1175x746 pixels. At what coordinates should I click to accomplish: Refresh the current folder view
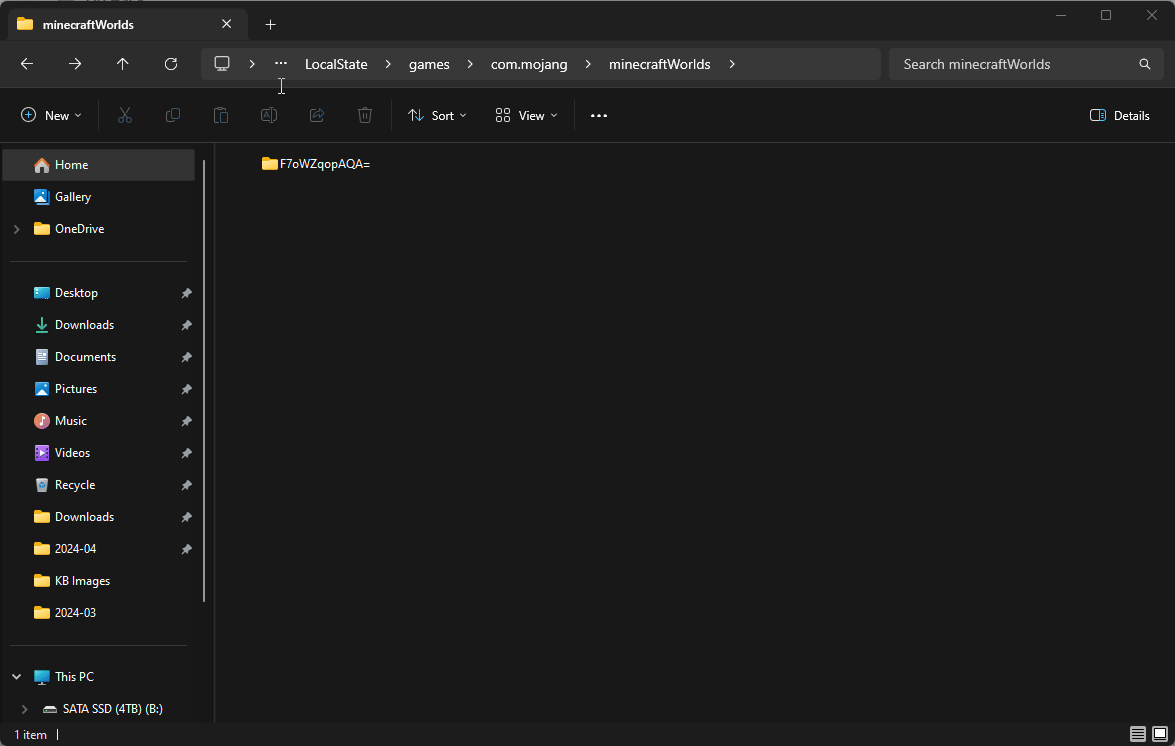click(x=171, y=64)
